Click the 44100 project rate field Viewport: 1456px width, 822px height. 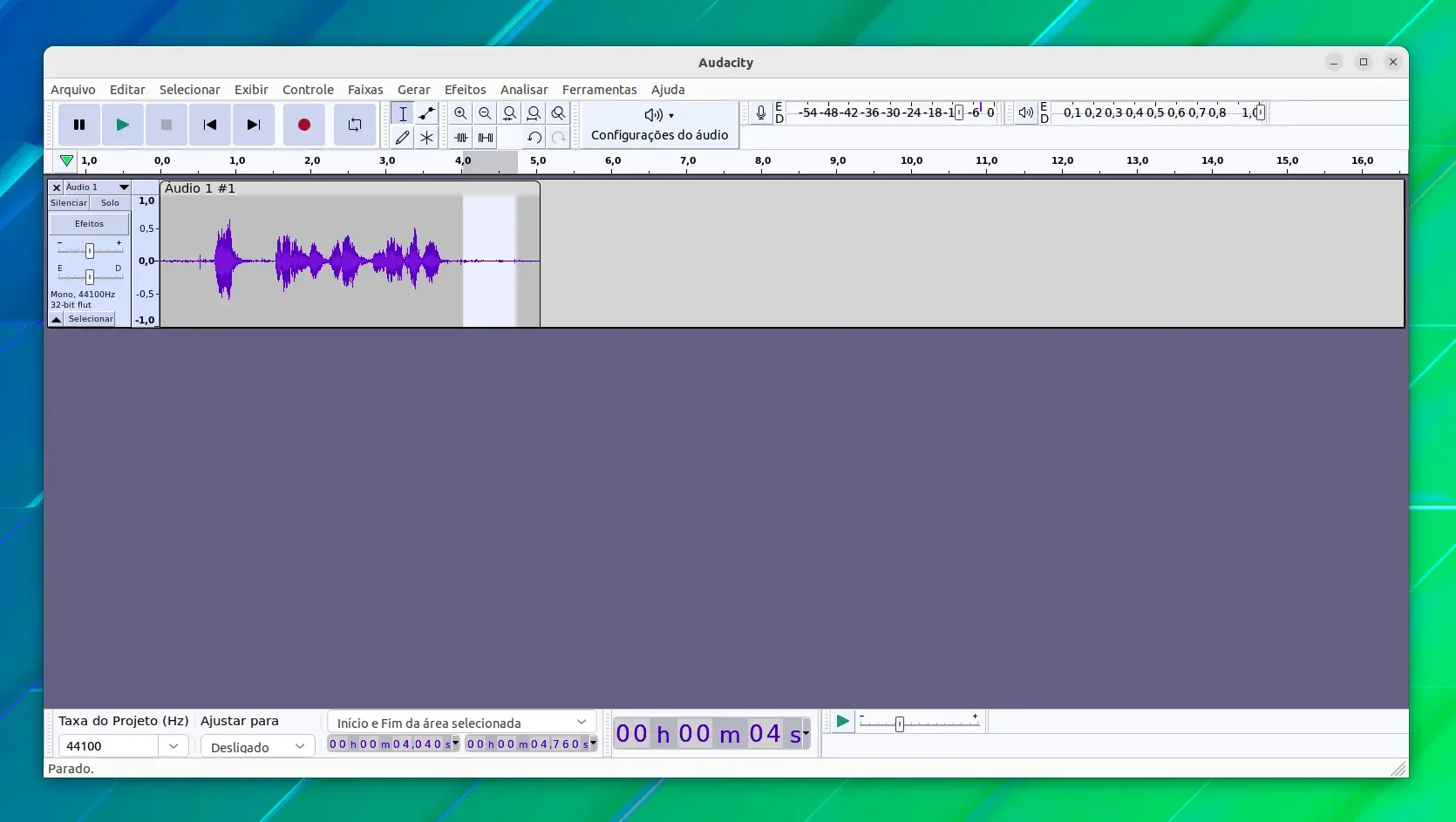coord(109,746)
